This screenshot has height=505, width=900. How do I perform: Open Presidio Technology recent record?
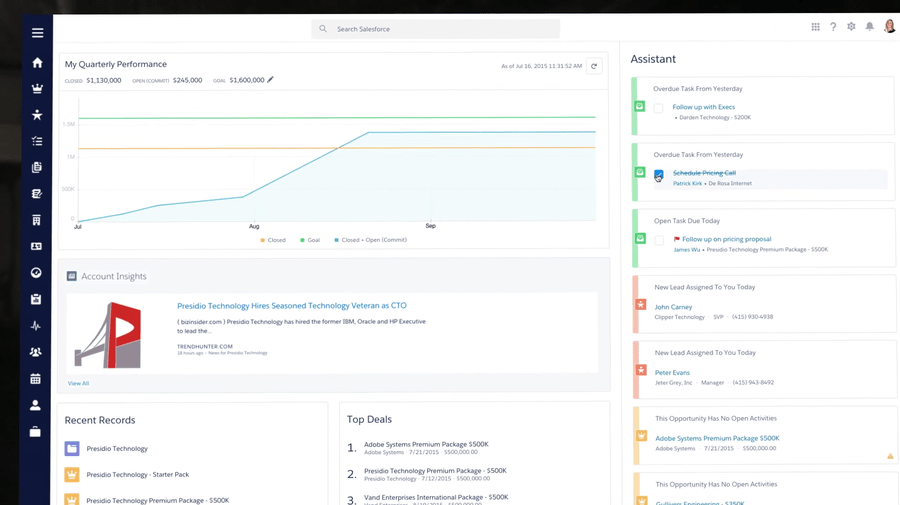point(117,448)
